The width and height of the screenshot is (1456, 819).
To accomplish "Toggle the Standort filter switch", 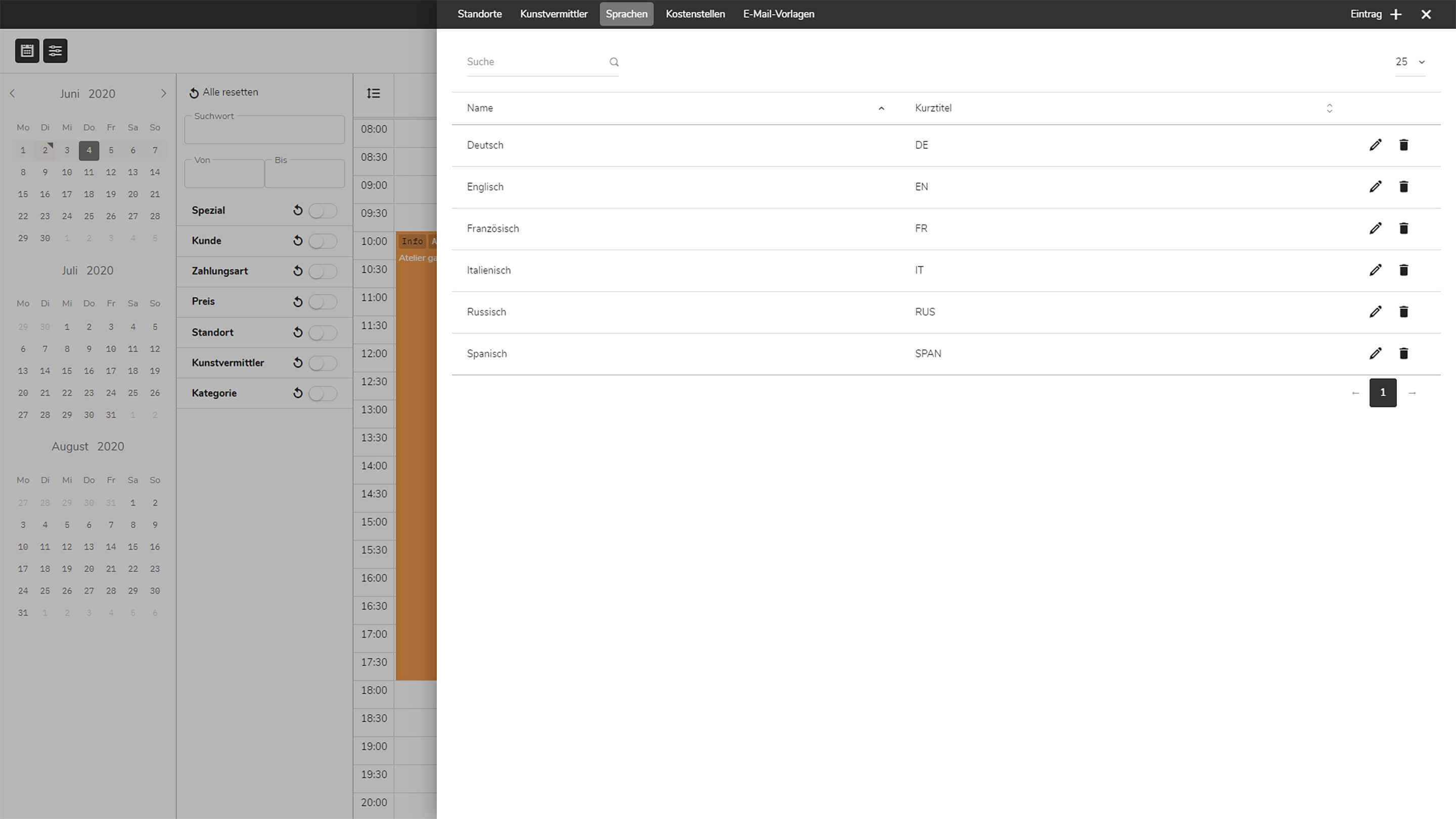I will pos(323,333).
